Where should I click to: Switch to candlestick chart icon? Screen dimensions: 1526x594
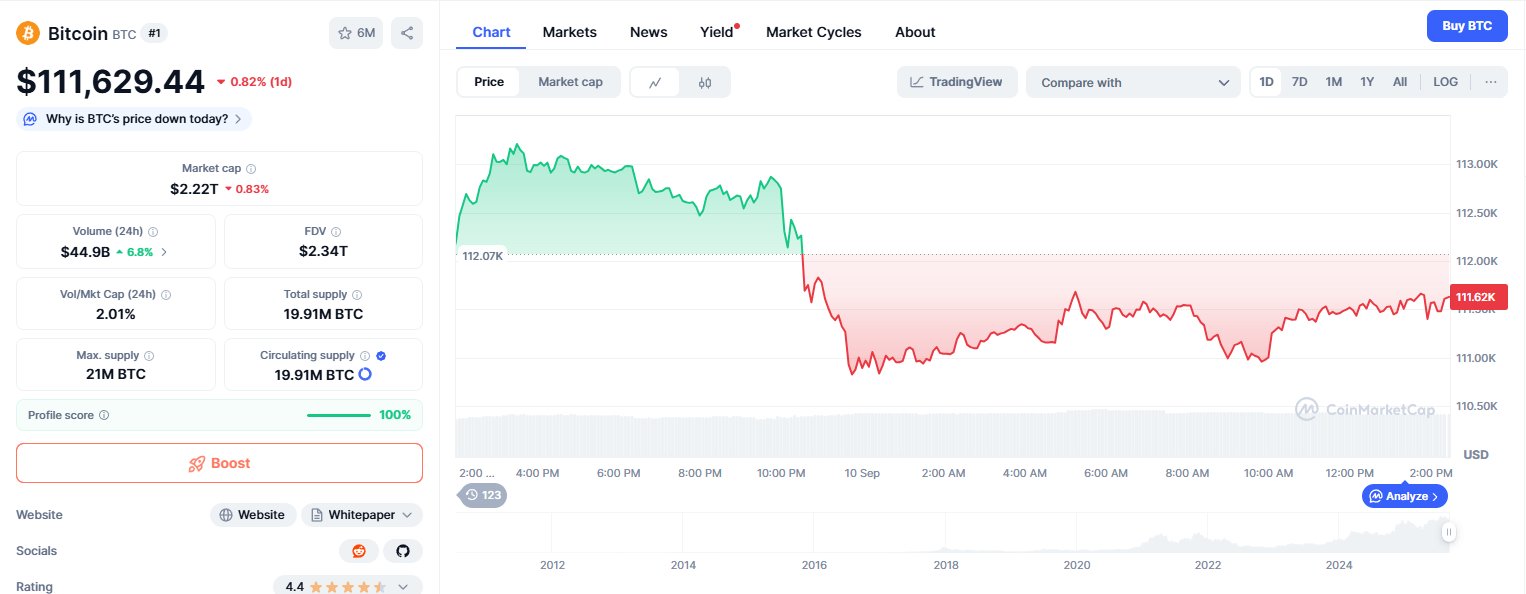pyautogui.click(x=705, y=82)
